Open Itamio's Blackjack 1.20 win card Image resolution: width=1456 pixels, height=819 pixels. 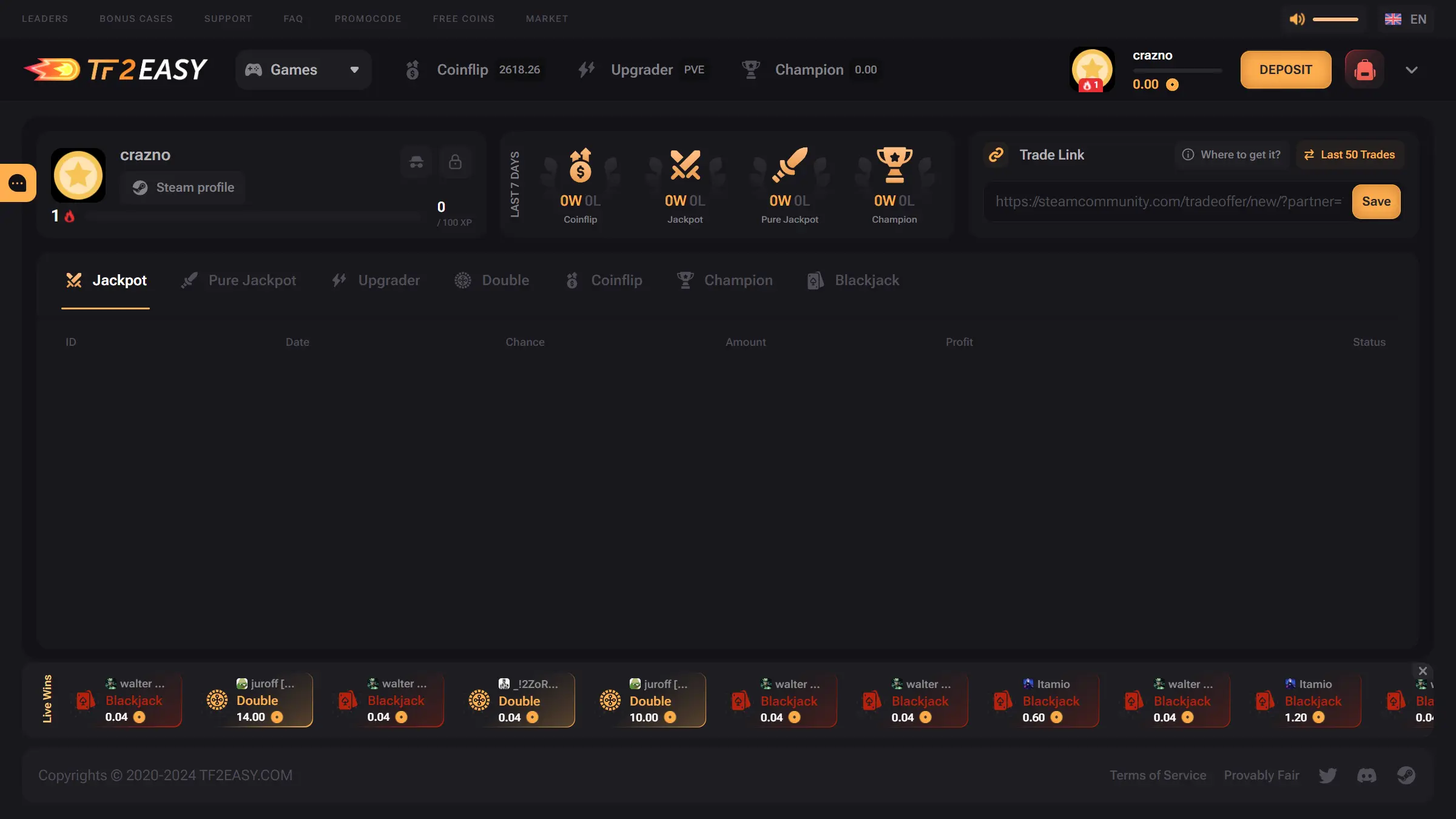[x=1306, y=700]
